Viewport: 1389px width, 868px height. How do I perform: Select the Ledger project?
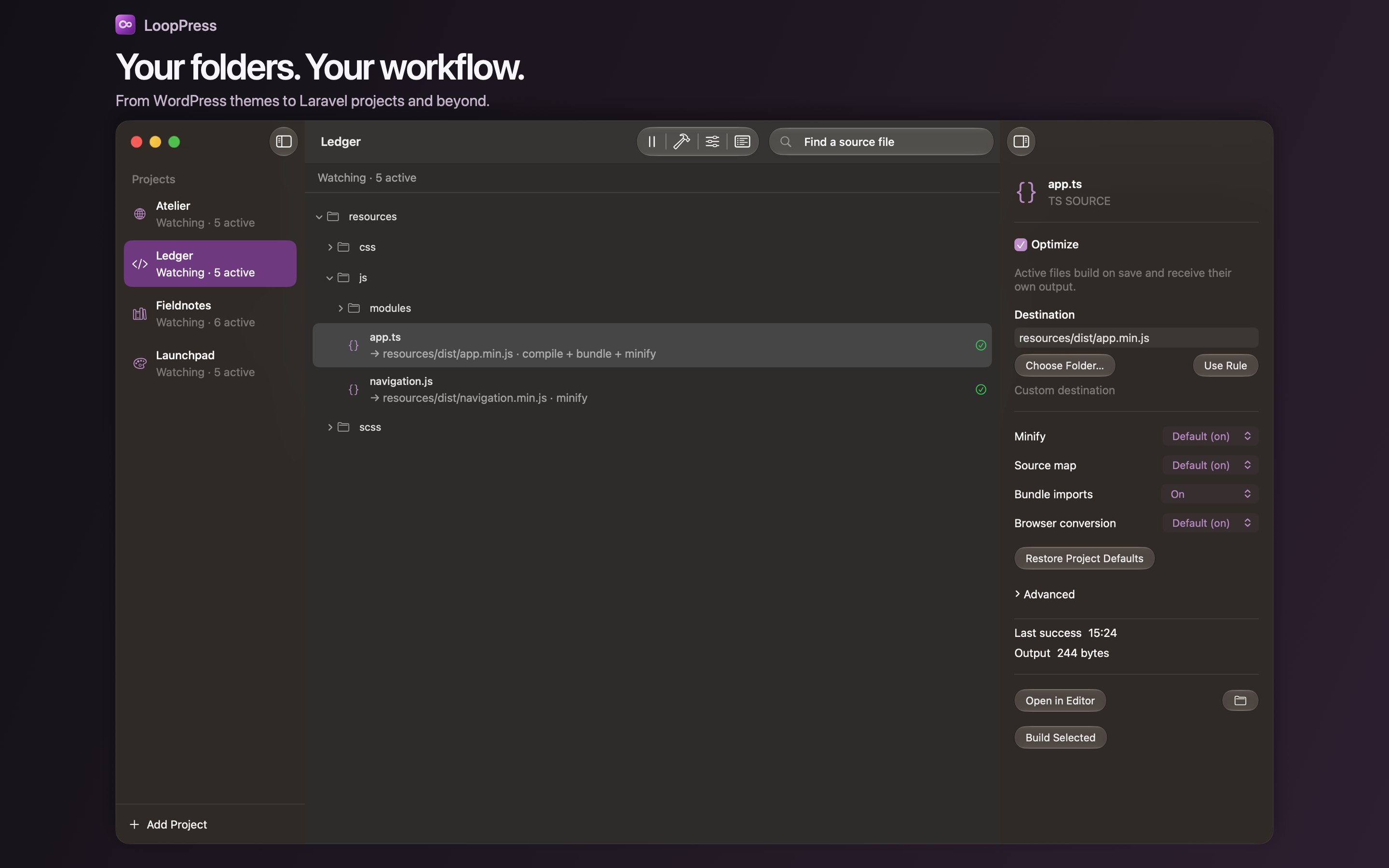(210, 264)
